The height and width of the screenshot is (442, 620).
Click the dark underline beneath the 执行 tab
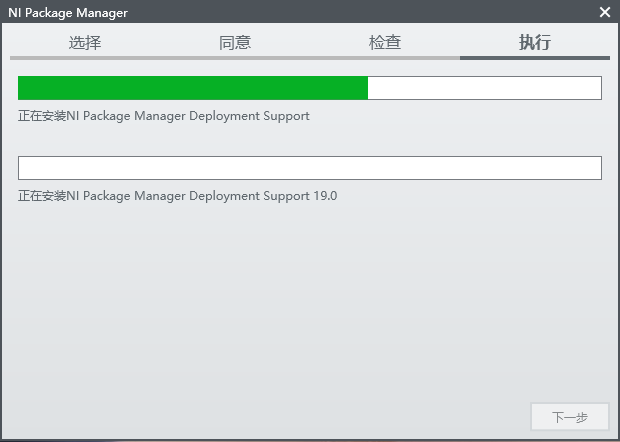[x=535, y=58]
